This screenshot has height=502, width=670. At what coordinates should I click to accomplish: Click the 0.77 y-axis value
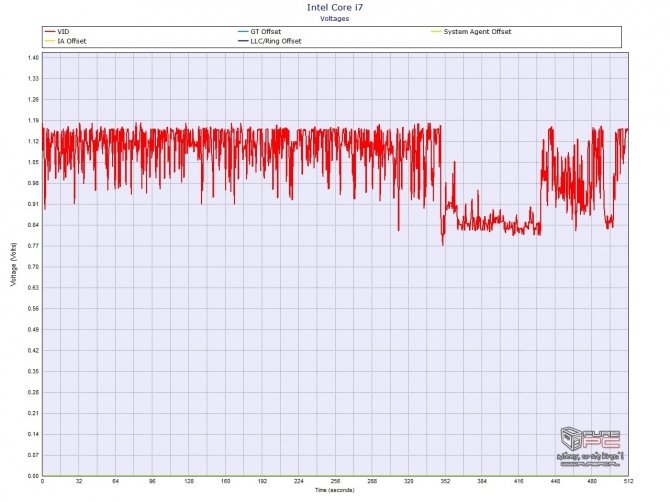(x=34, y=246)
